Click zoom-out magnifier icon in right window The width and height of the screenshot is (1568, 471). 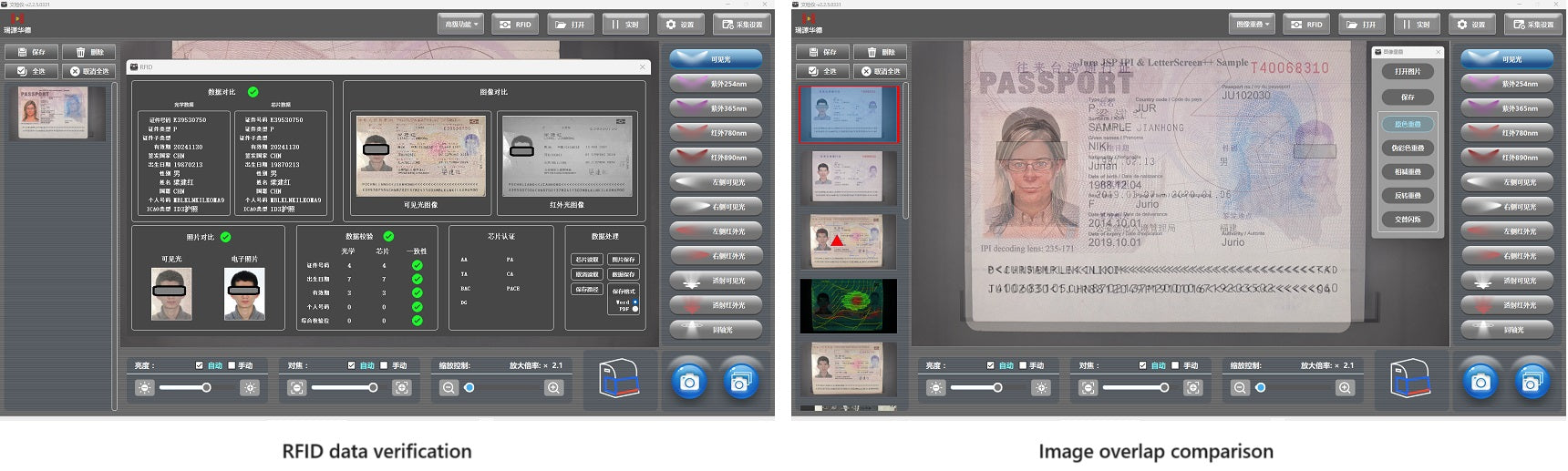click(x=1240, y=388)
